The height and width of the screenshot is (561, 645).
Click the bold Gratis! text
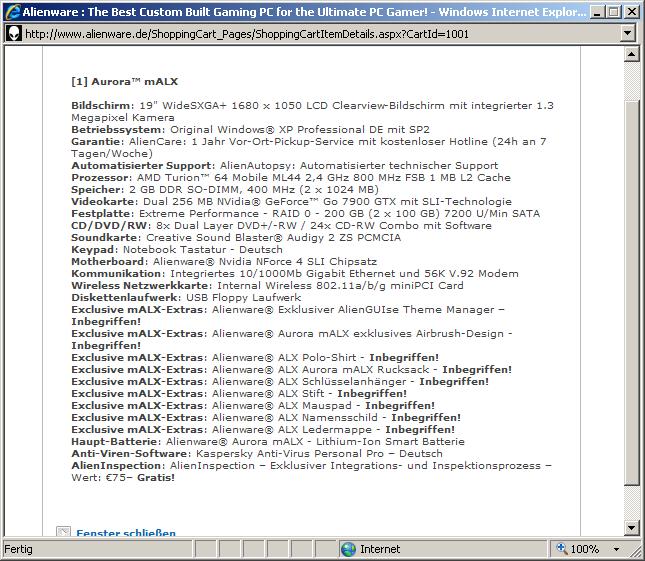(156, 477)
